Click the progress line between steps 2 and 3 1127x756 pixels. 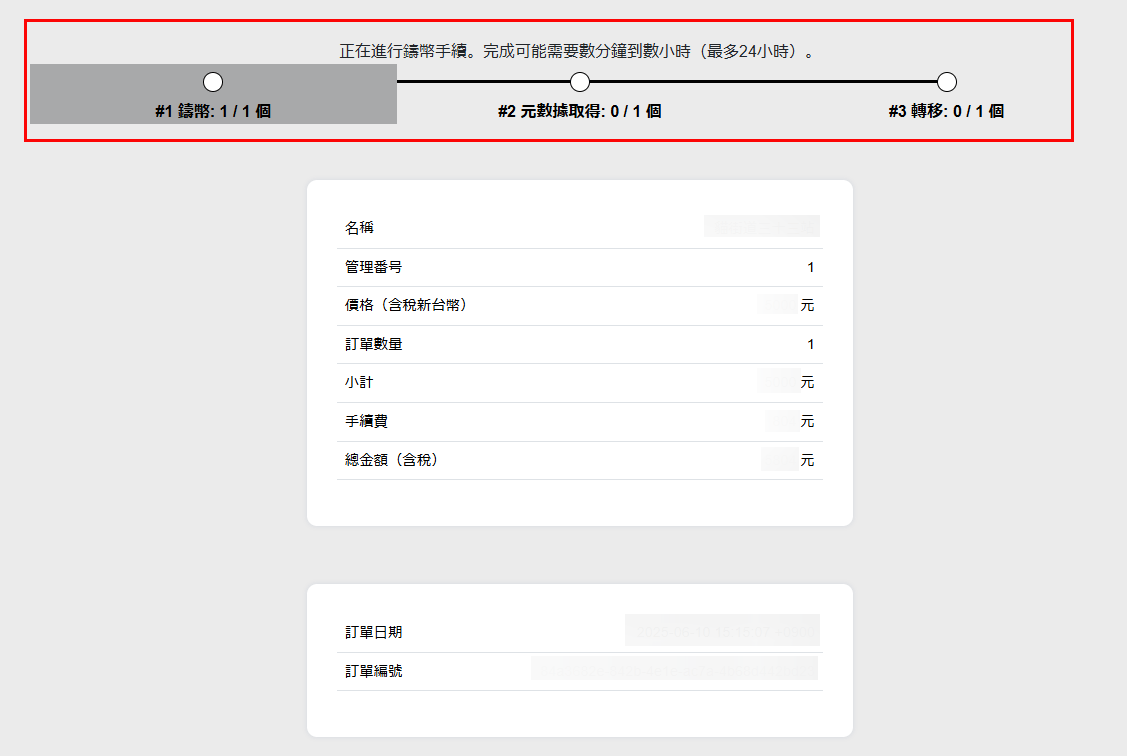[x=763, y=82]
